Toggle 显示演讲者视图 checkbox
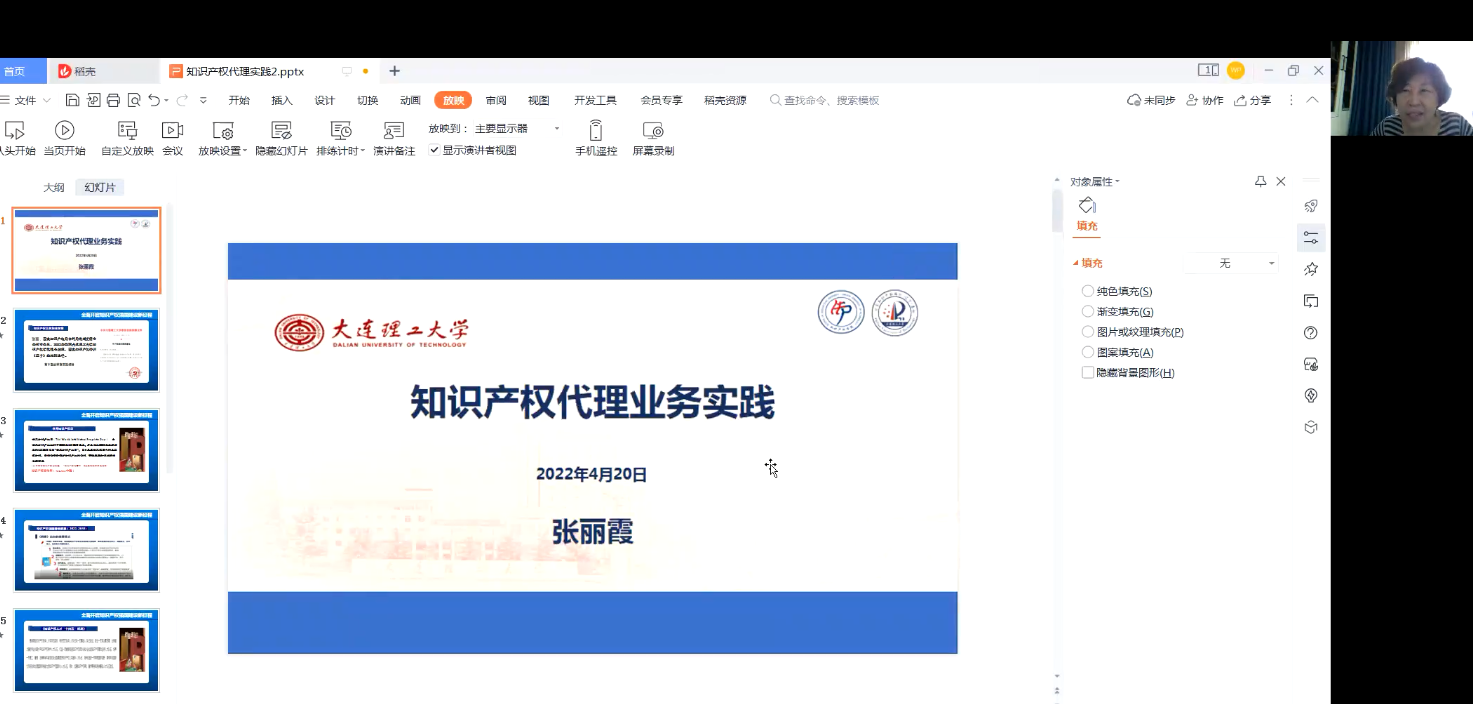Viewport: 1473px width, 704px height. 434,150
